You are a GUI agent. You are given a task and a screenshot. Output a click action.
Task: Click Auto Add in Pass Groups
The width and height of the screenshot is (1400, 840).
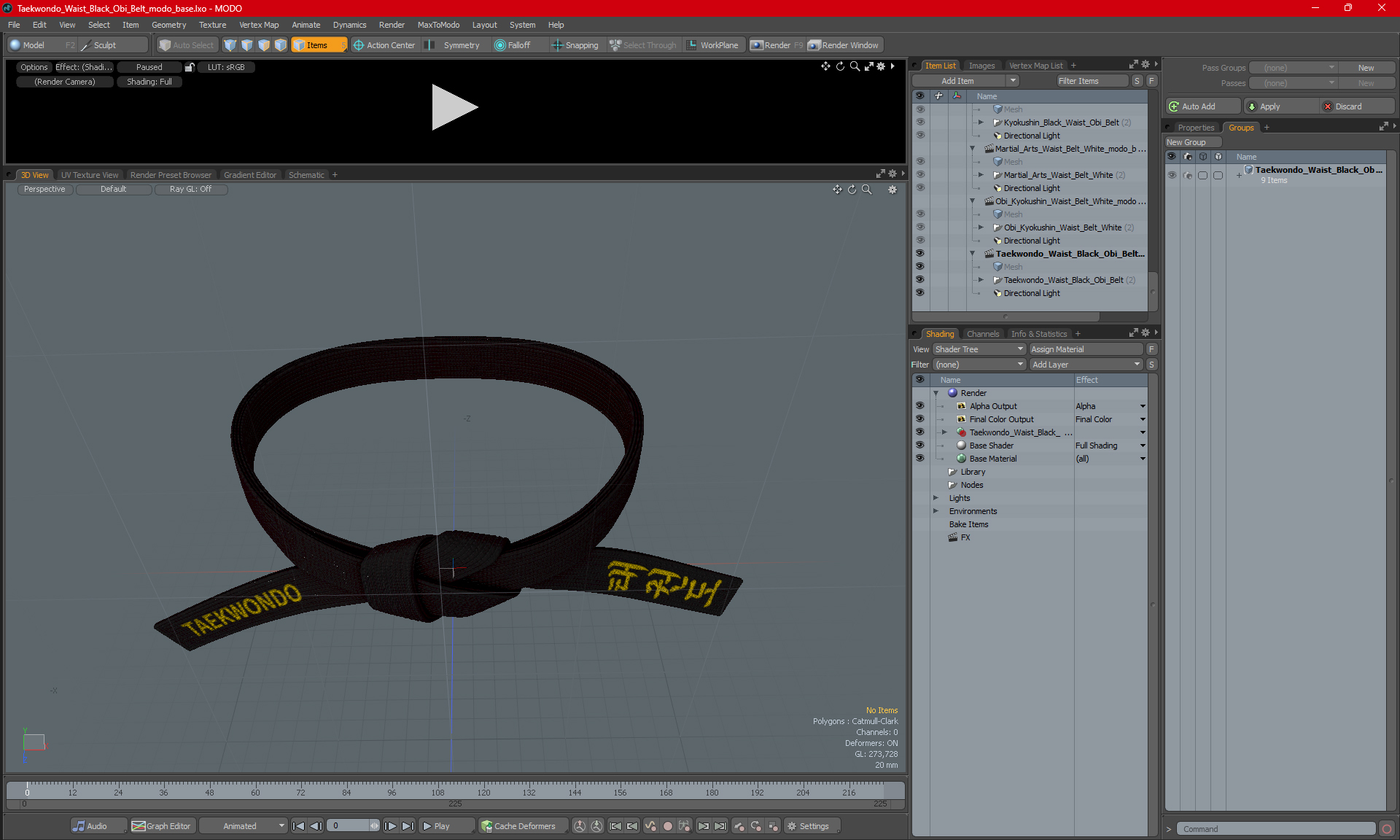(1202, 106)
